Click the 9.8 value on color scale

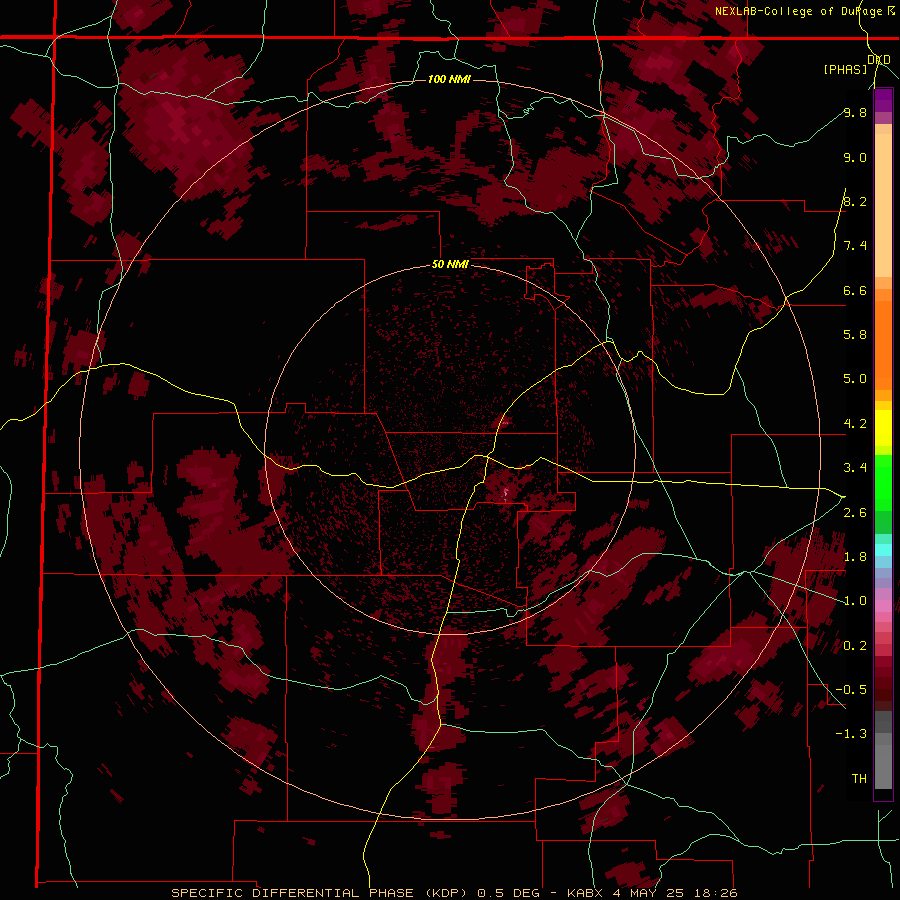[x=855, y=112]
